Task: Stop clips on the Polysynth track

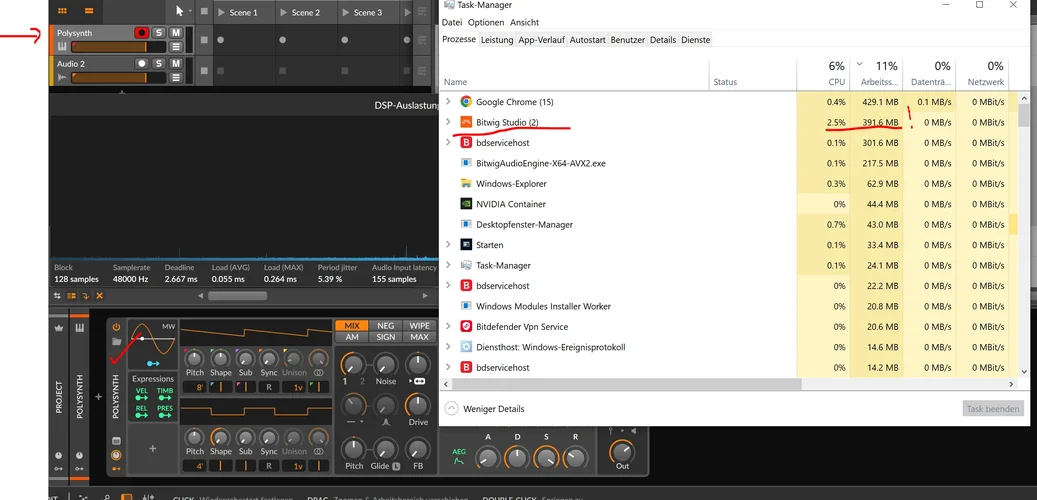Action: [204, 40]
